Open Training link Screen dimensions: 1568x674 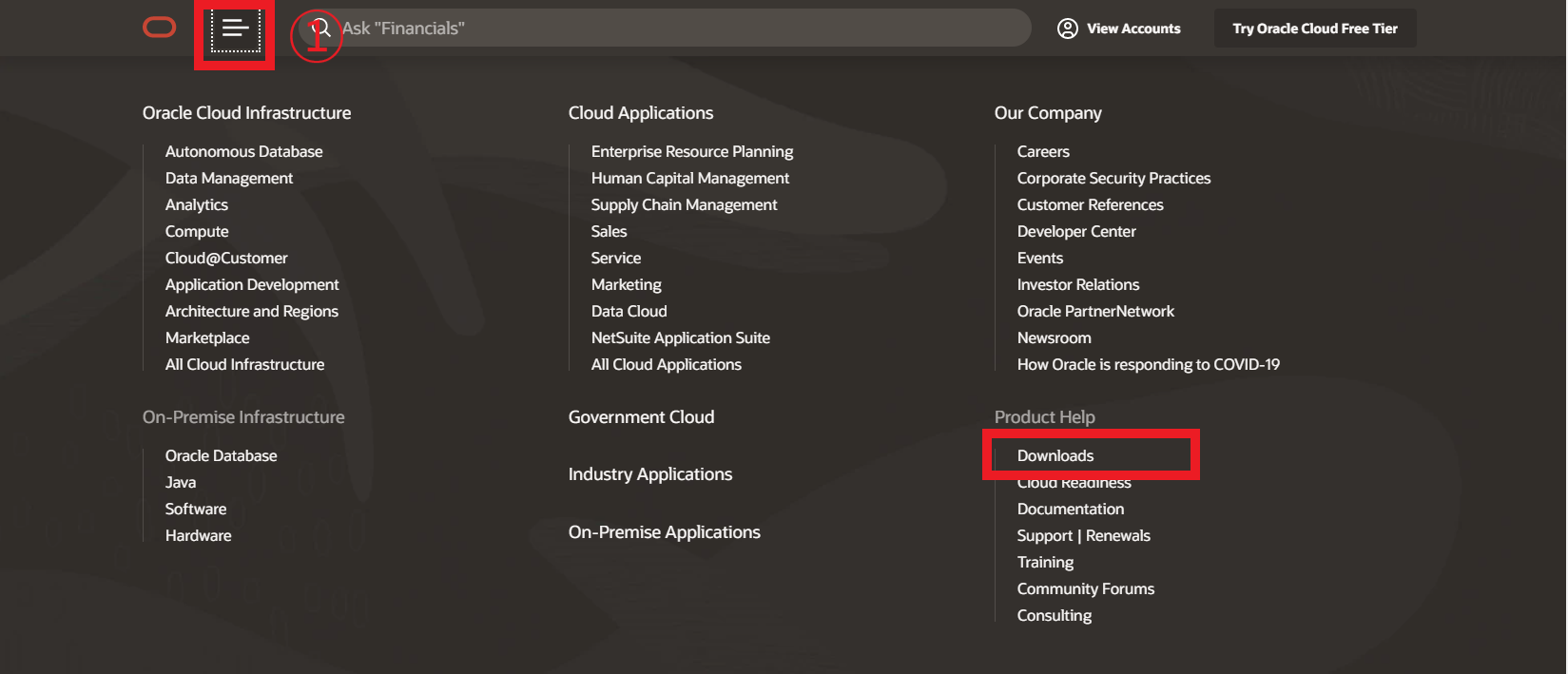click(1046, 562)
